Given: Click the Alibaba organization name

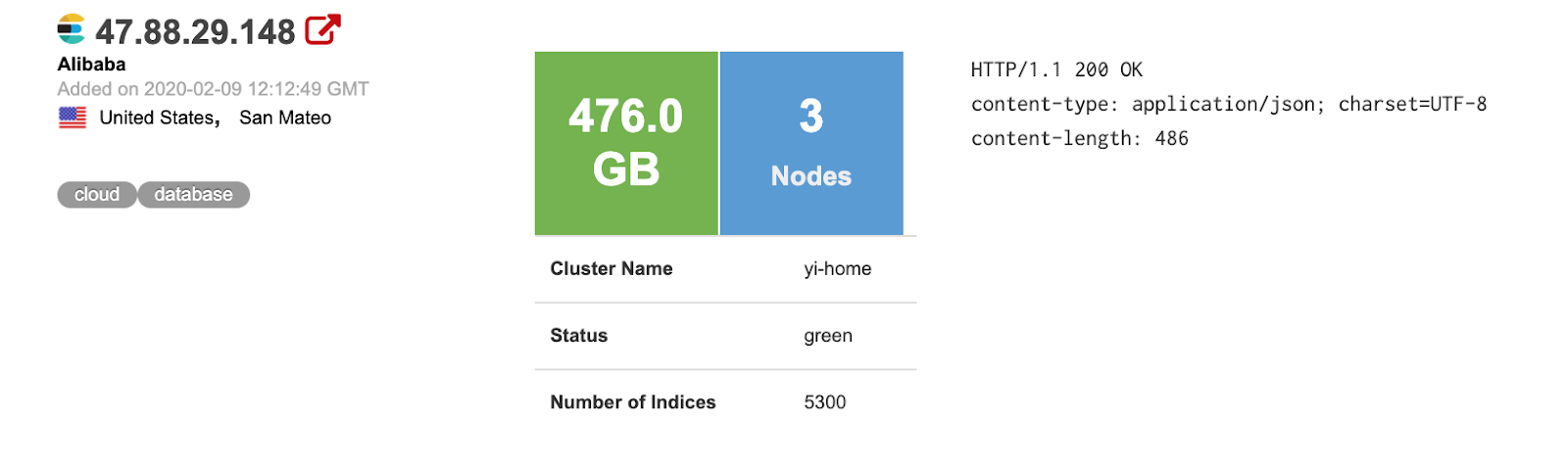Looking at the screenshot, I should (91, 65).
